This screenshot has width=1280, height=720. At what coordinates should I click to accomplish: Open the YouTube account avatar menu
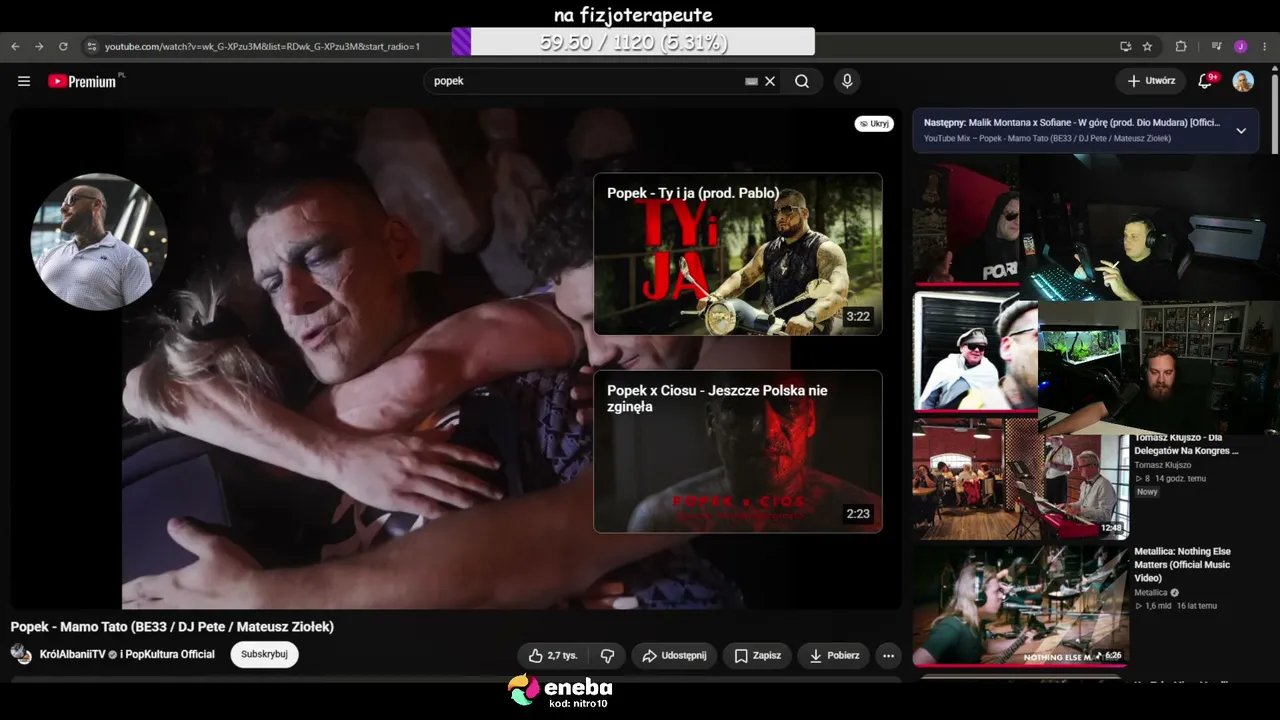[1243, 81]
